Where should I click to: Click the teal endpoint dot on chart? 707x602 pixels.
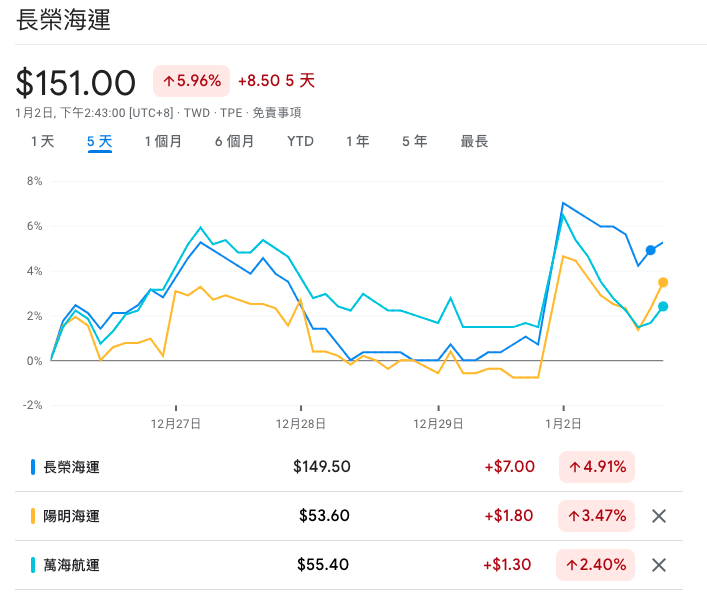click(663, 306)
